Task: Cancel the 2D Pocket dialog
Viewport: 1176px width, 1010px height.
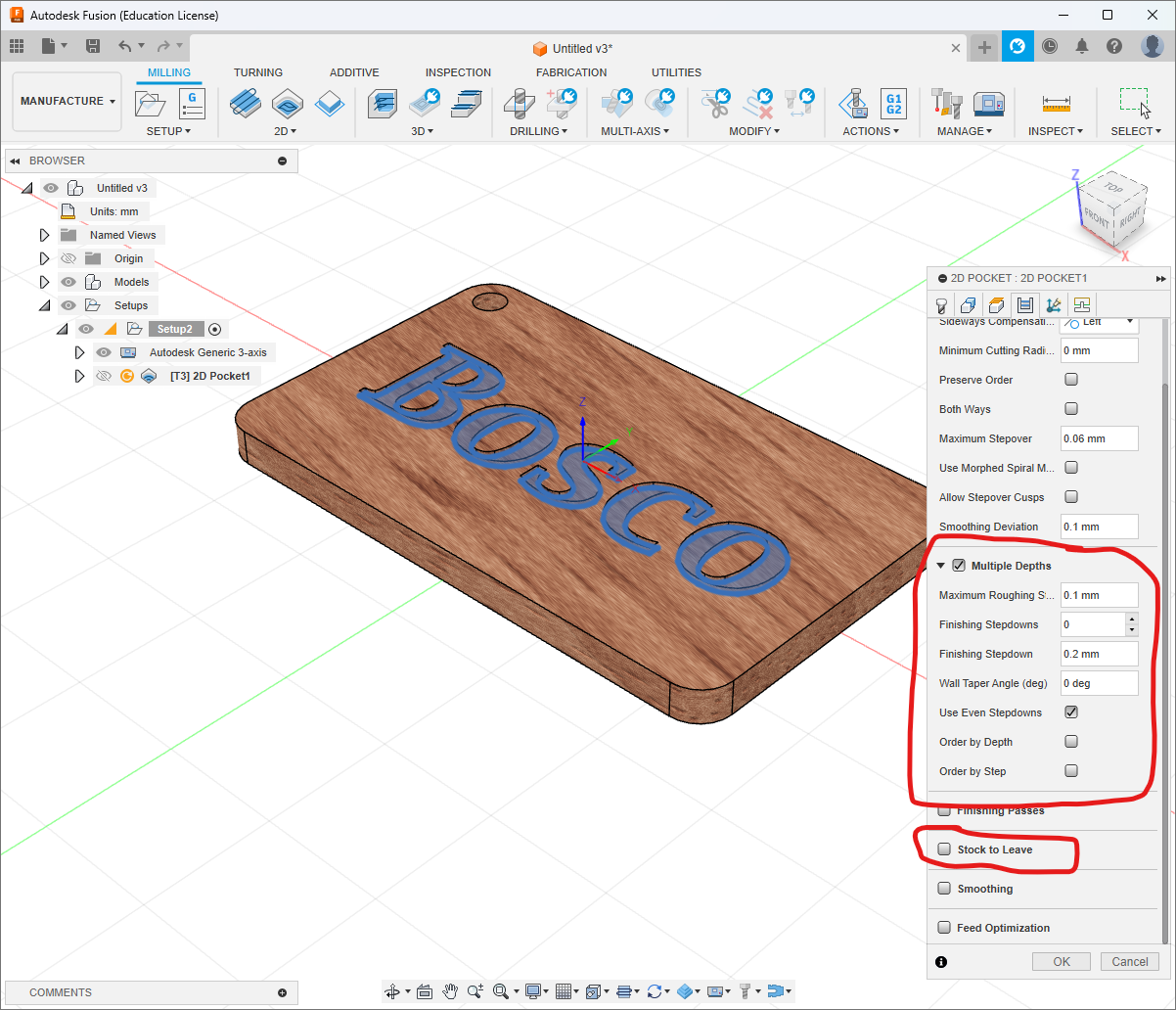Action: [x=1129, y=961]
